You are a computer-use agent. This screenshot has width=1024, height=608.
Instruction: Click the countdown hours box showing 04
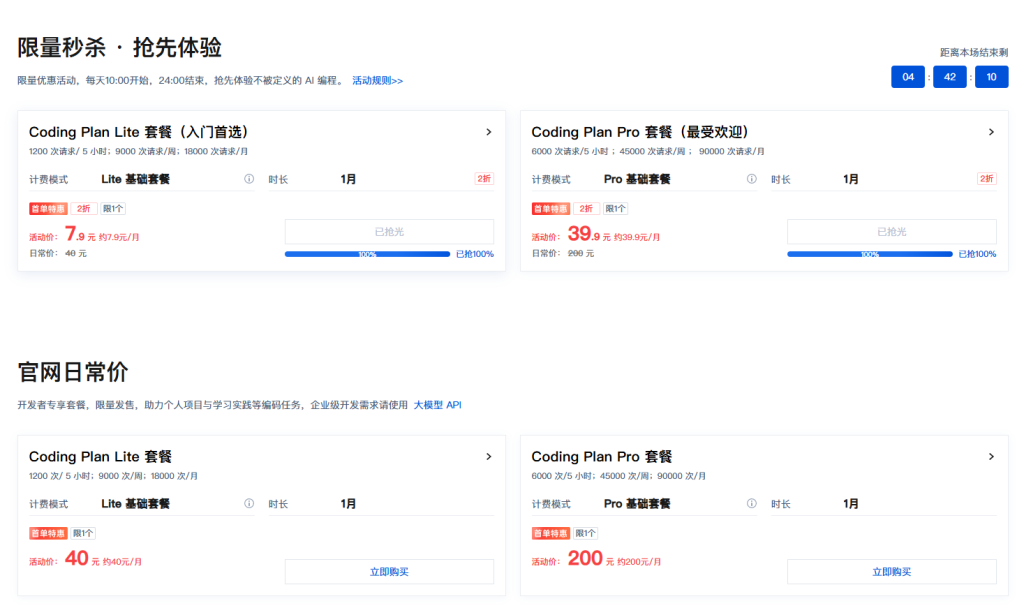[x=908, y=77]
